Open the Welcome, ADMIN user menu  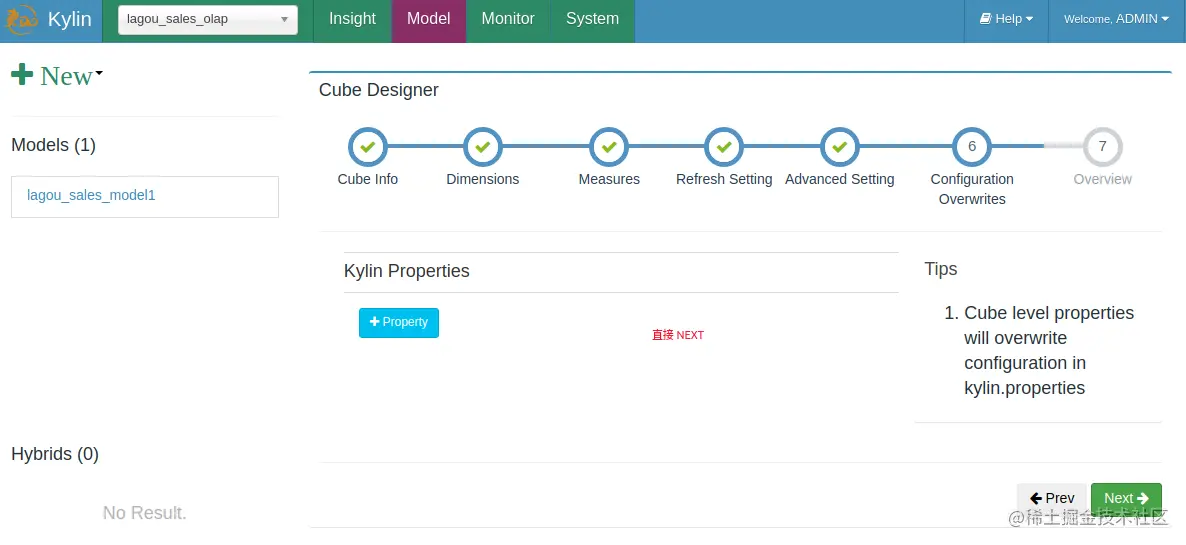(x=1116, y=20)
